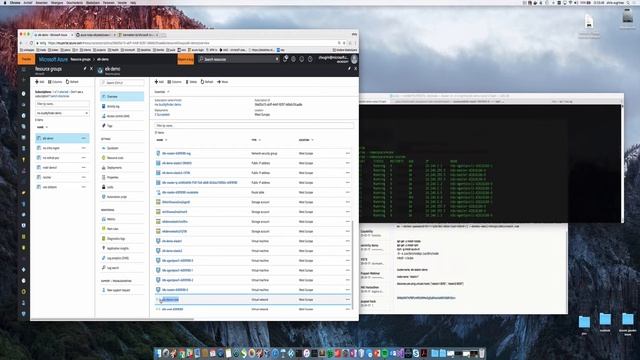Collapse the Essentials section
Viewport: 640px width, 360px height.
click(162, 92)
